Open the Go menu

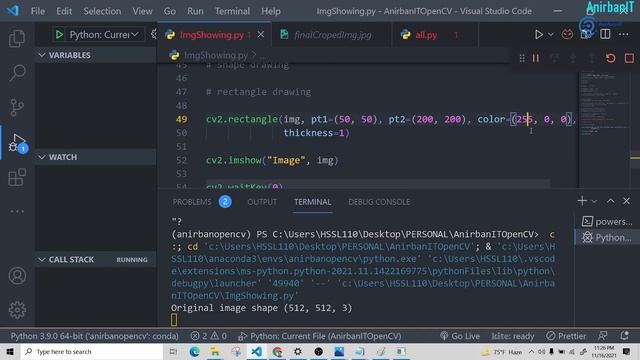tap(169, 11)
